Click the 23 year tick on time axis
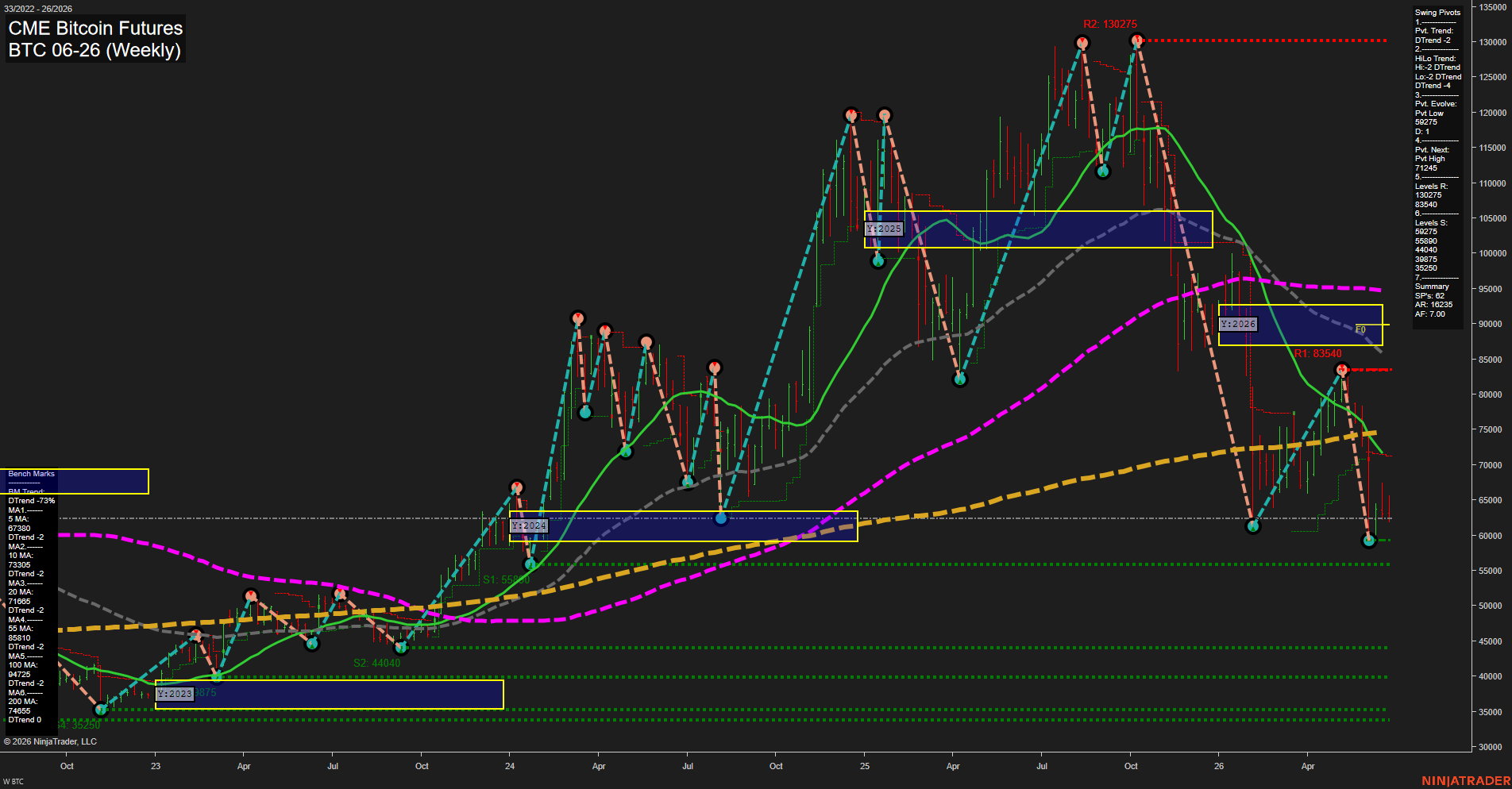Image resolution: width=1512 pixels, height=789 pixels. 156,766
